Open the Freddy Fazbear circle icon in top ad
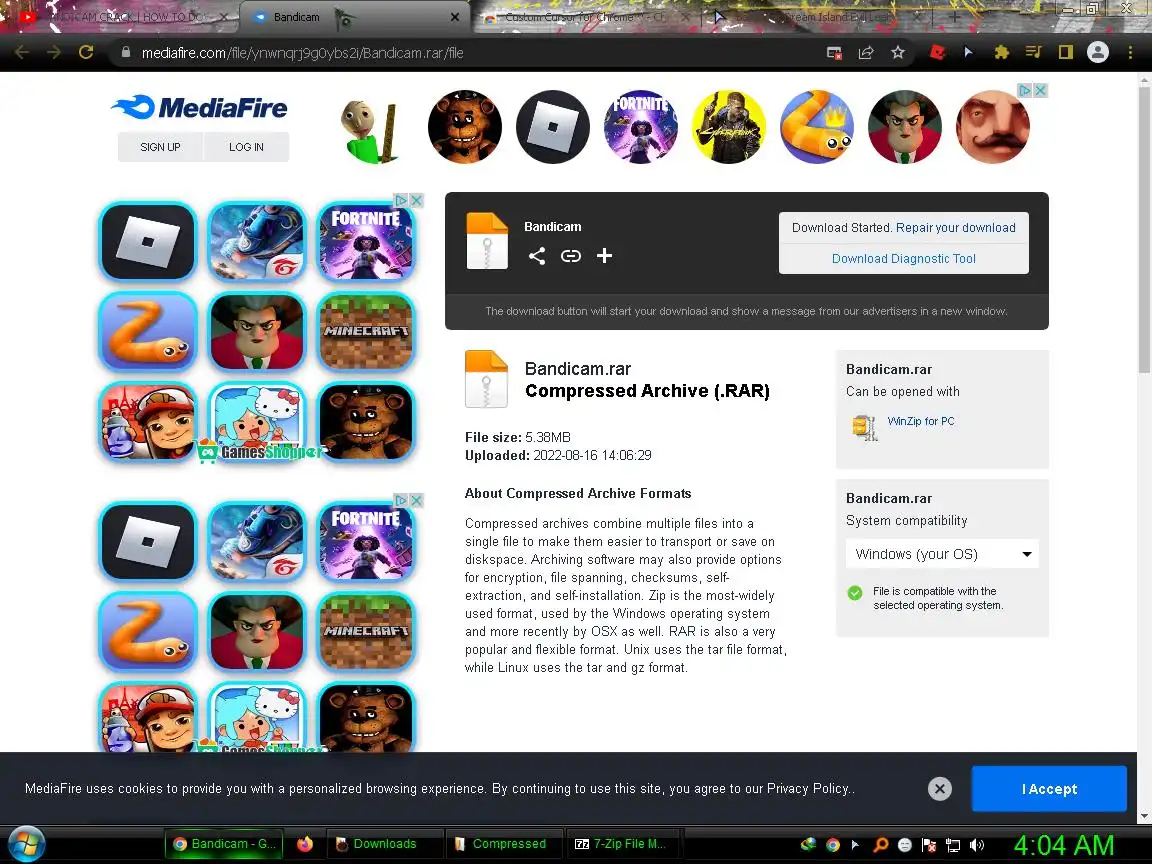 pyautogui.click(x=464, y=126)
